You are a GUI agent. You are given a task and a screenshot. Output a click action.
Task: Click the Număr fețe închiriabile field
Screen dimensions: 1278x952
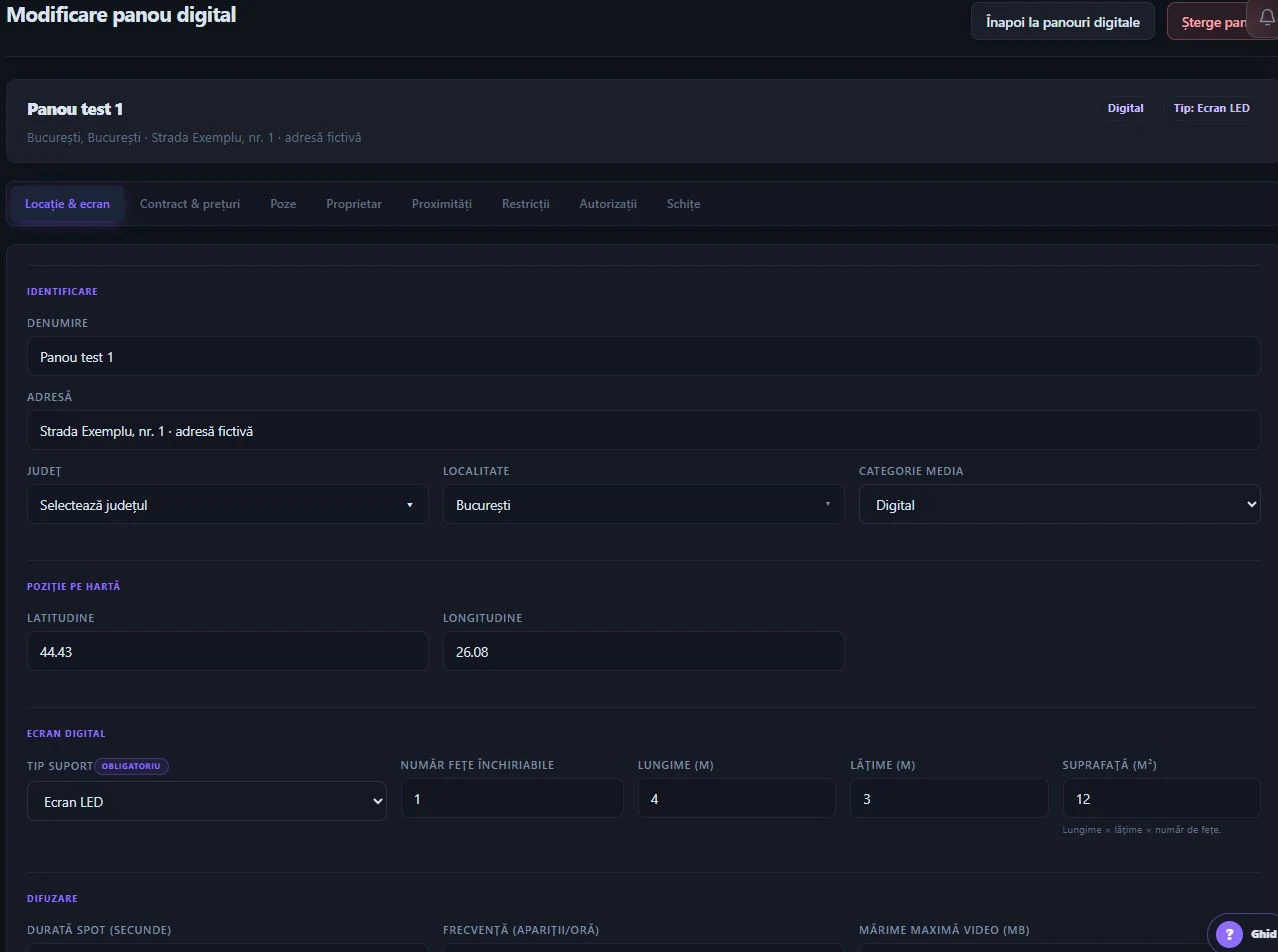point(512,799)
